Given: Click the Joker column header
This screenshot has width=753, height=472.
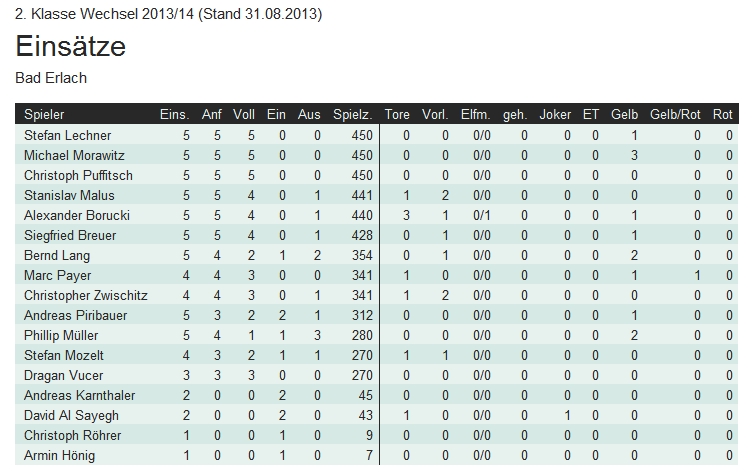Looking at the screenshot, I should [555, 115].
